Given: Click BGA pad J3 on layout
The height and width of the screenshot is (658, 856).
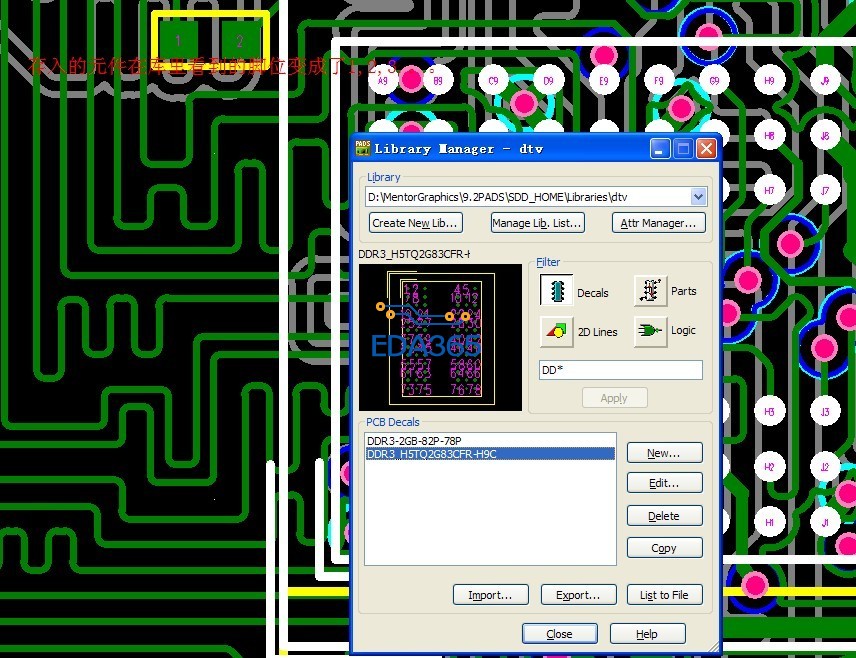Looking at the screenshot, I should (x=825, y=412).
